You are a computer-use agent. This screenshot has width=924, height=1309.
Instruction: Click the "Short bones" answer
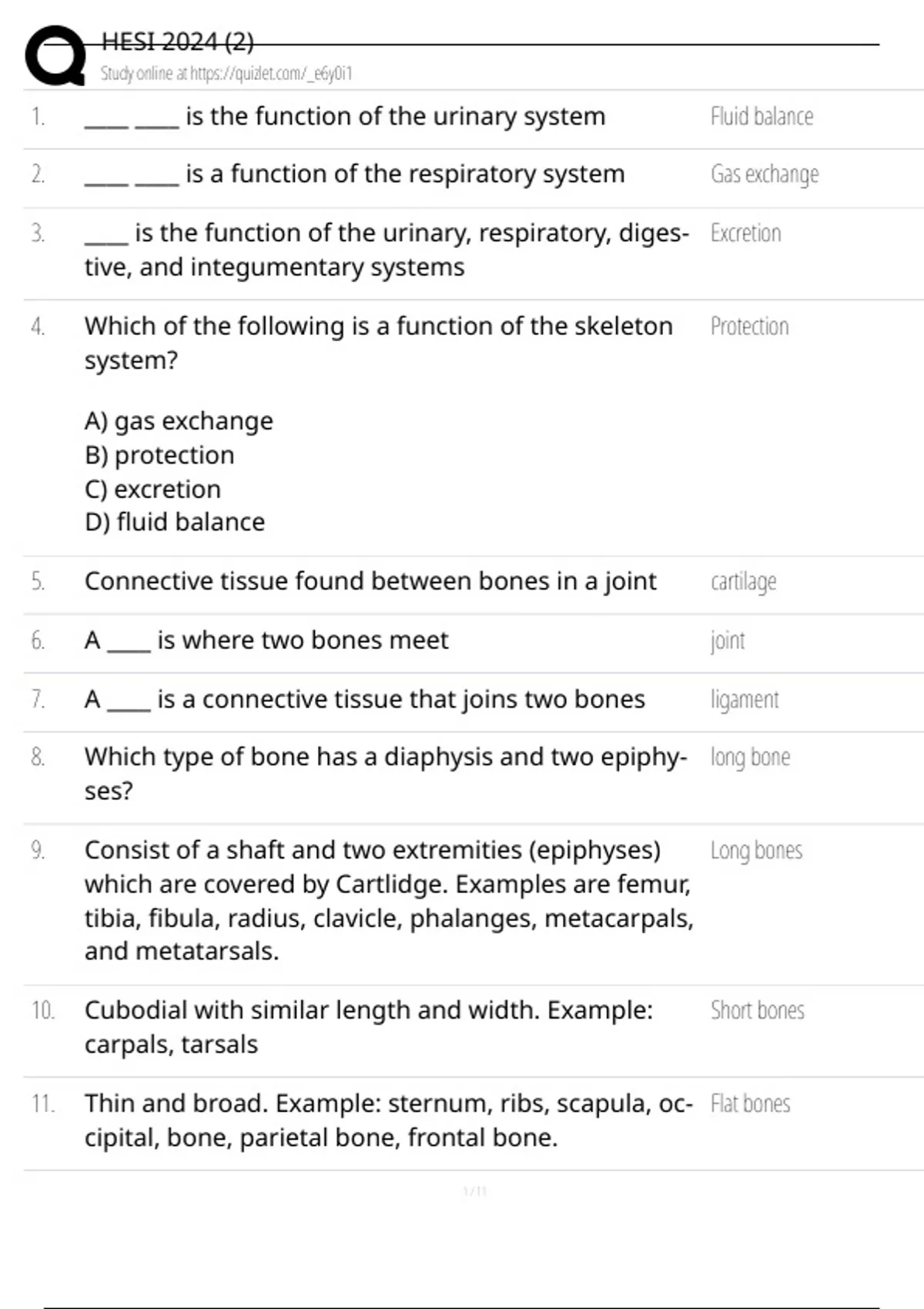coord(757,1010)
